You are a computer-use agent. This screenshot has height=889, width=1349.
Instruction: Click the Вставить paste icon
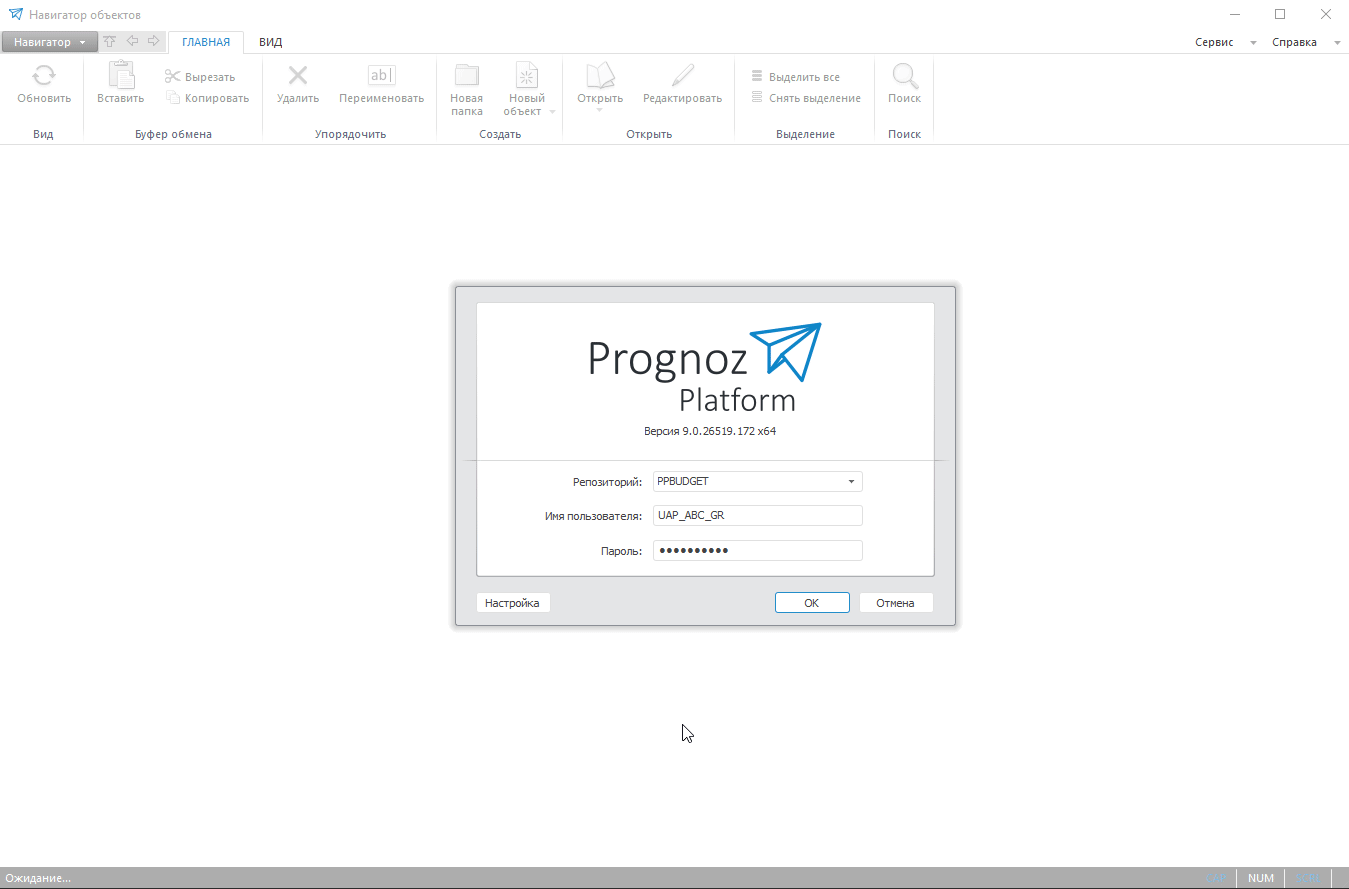pos(121,76)
